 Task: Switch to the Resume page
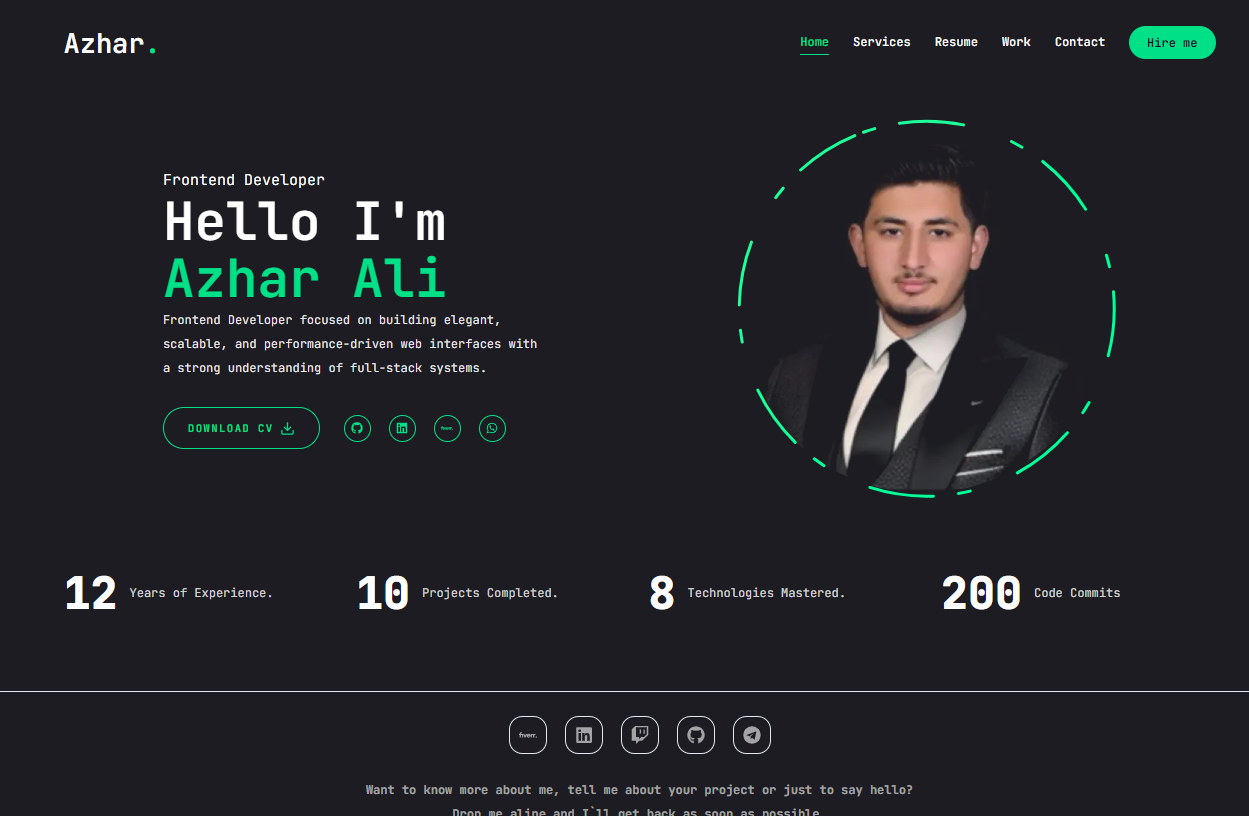click(956, 42)
